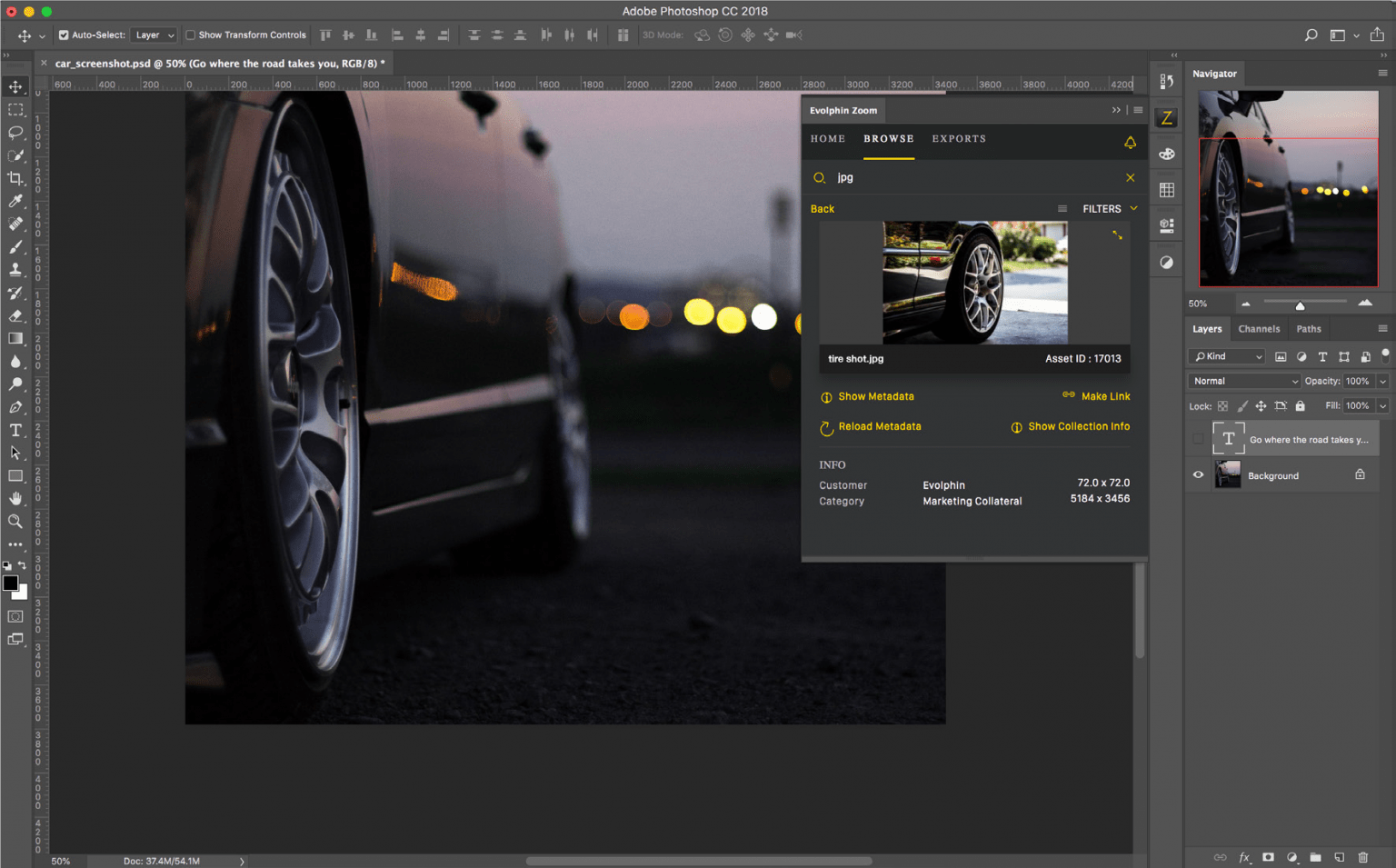The image size is (1396, 868).
Task: Toggle the layer filter on/off switch
Action: [1385, 355]
